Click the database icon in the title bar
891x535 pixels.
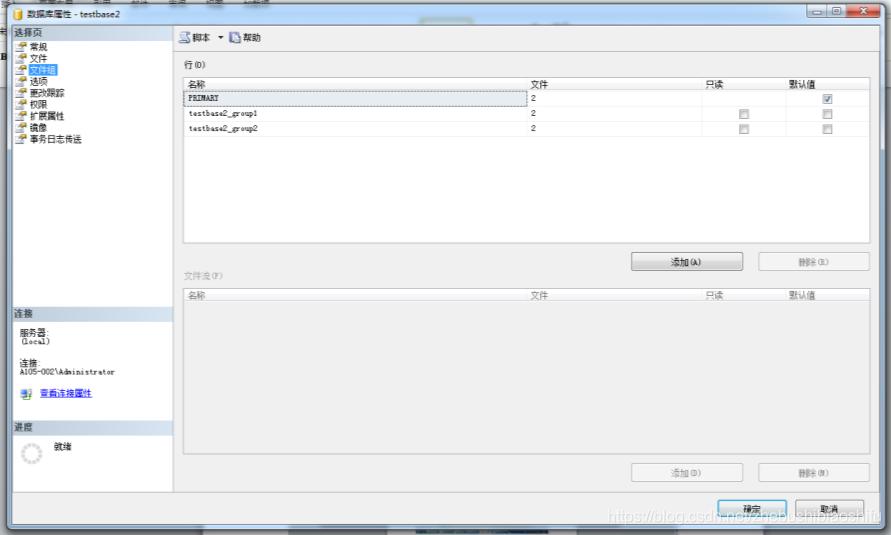(x=18, y=14)
